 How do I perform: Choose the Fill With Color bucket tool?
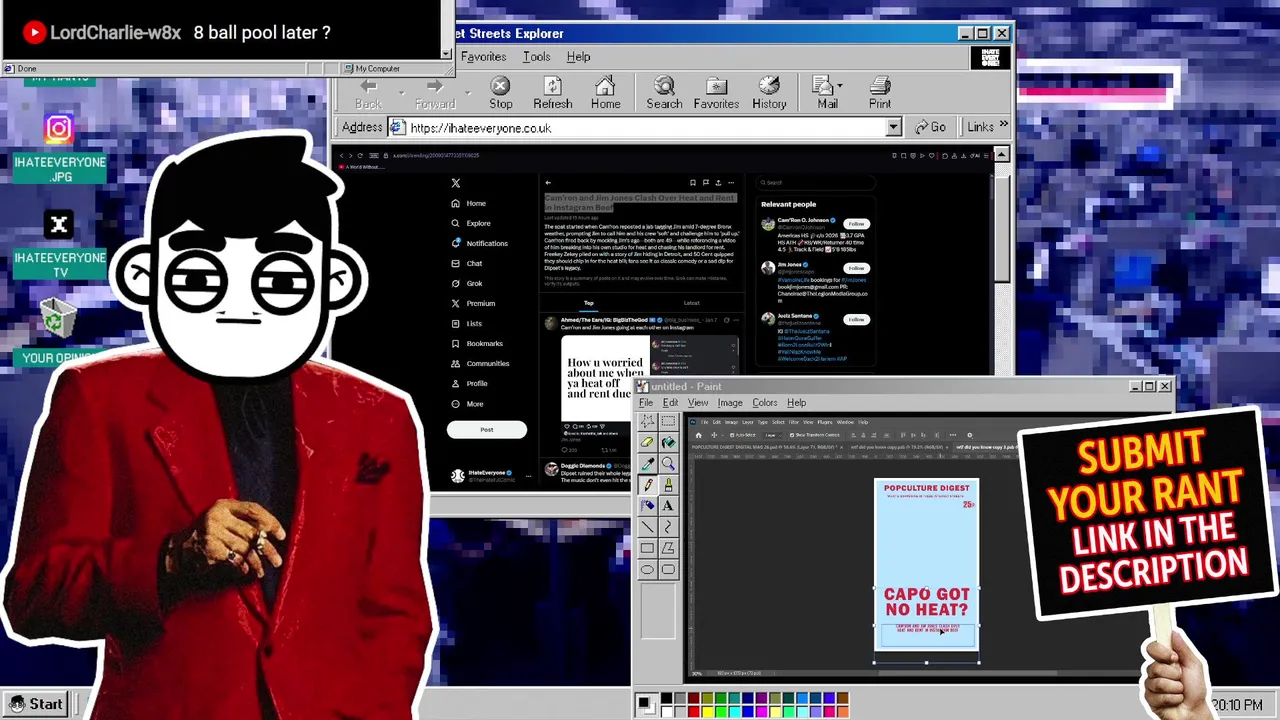coord(668,443)
